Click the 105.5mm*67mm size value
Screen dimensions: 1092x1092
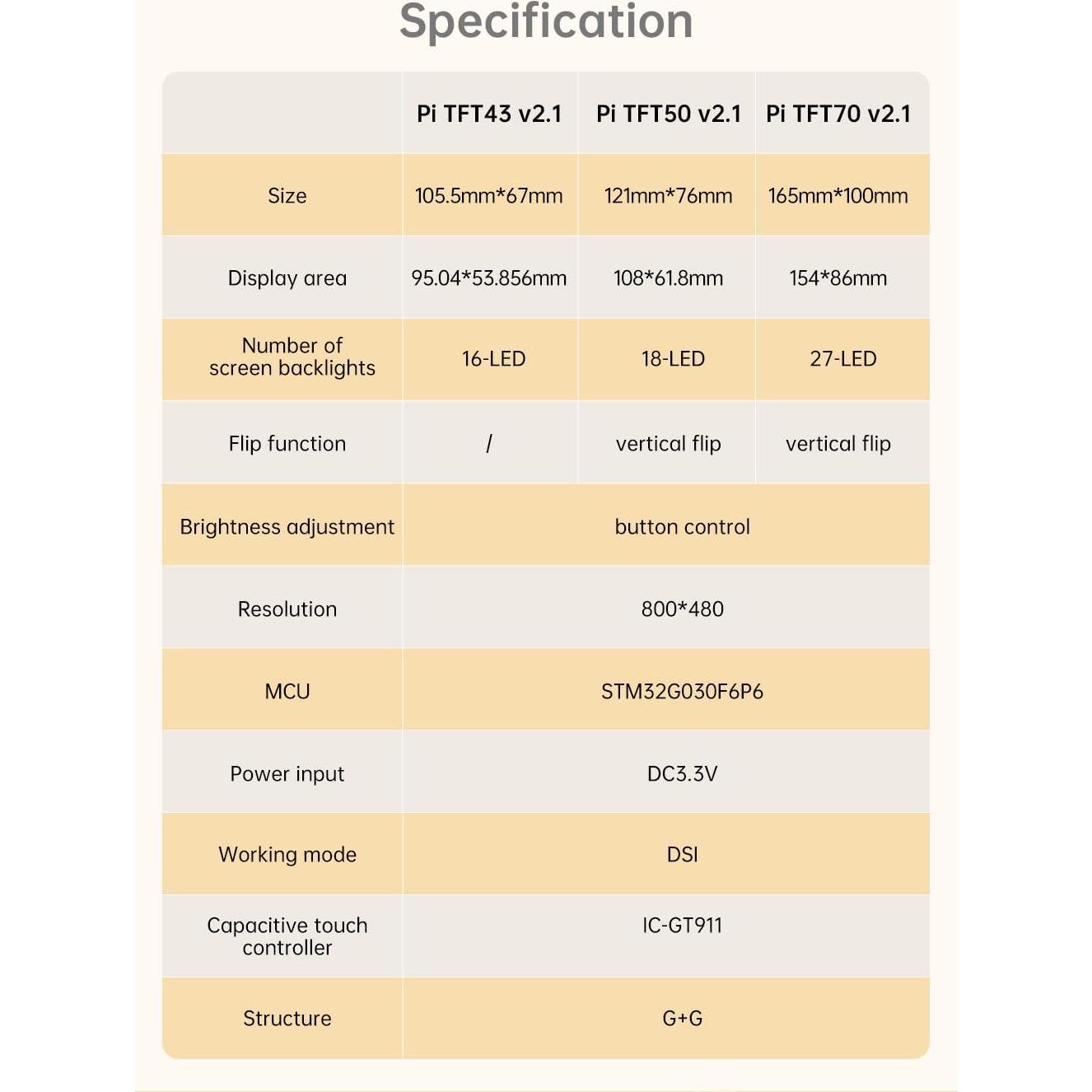(x=489, y=196)
